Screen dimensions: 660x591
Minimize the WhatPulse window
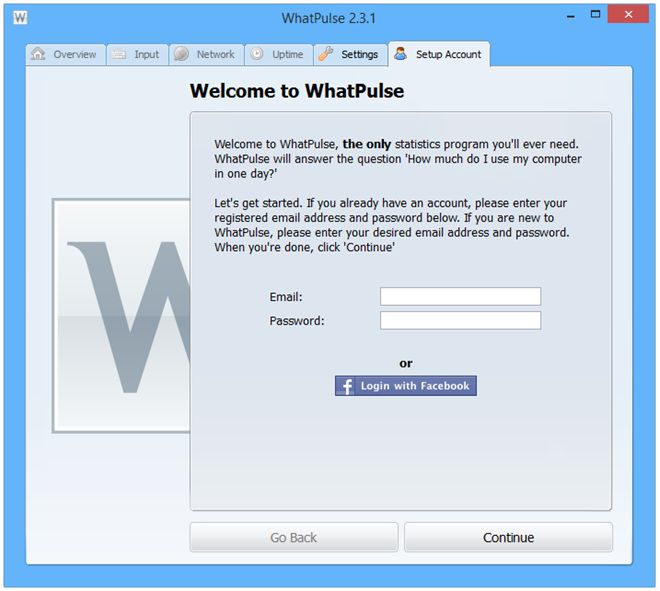[571, 16]
